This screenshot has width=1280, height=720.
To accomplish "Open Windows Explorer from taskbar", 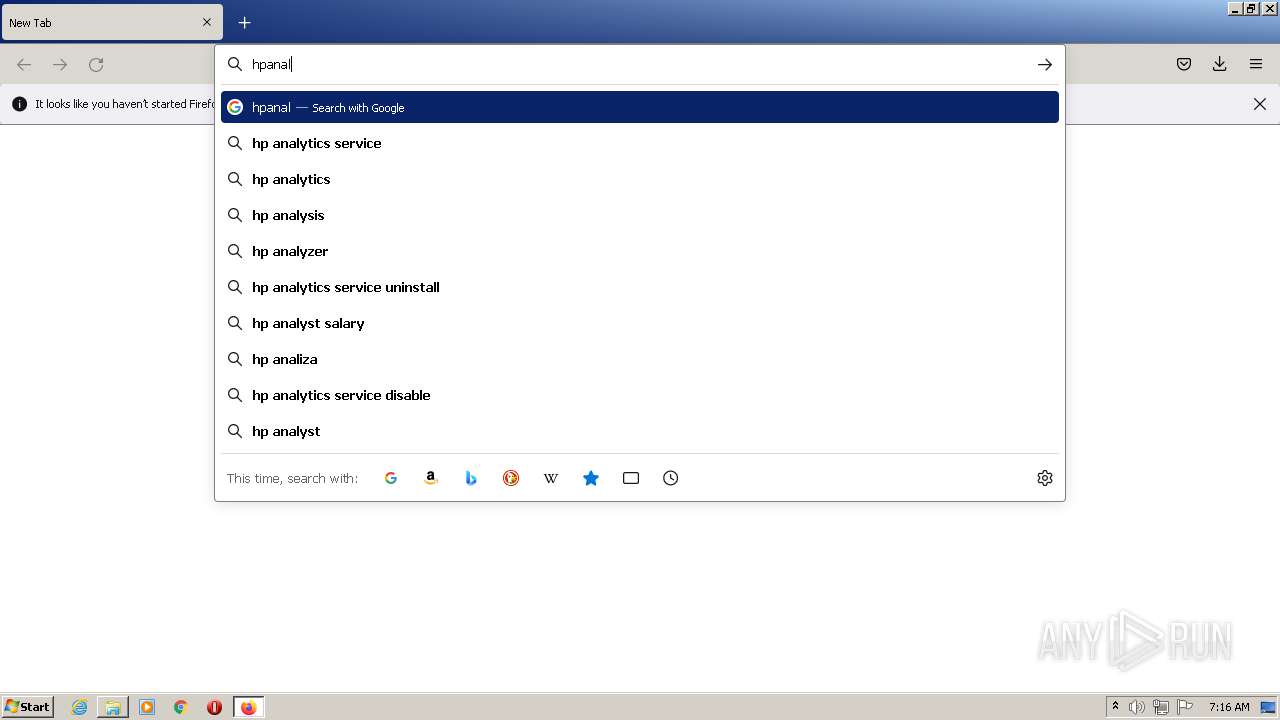I will [113, 707].
